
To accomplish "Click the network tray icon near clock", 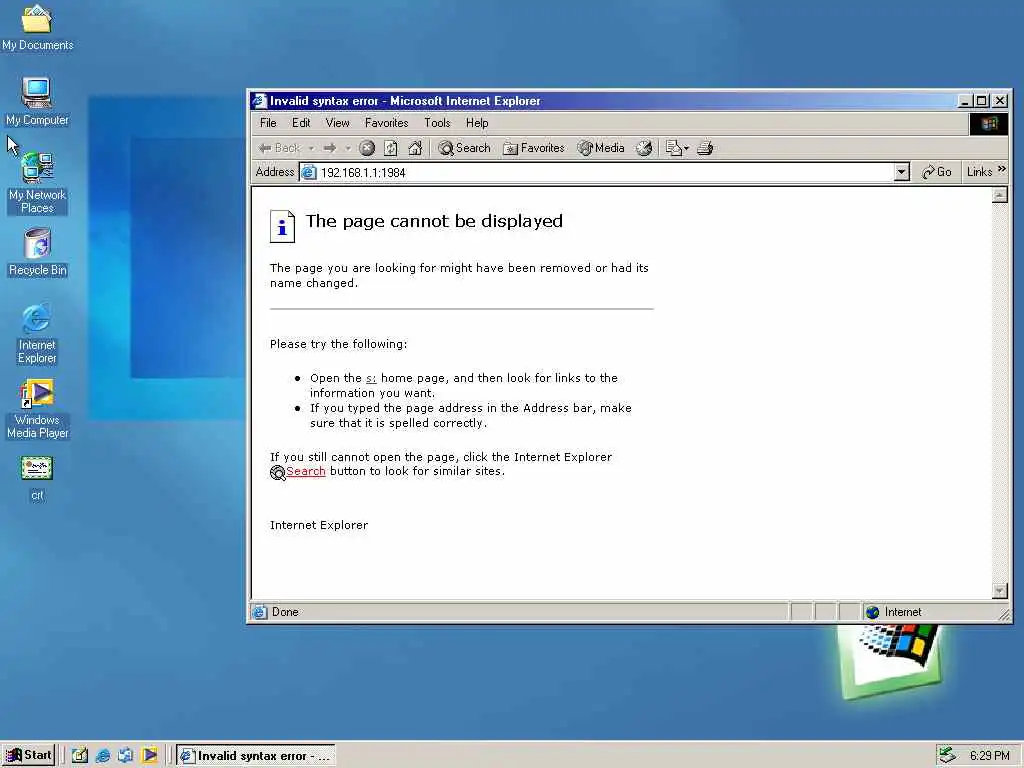I will click(947, 756).
